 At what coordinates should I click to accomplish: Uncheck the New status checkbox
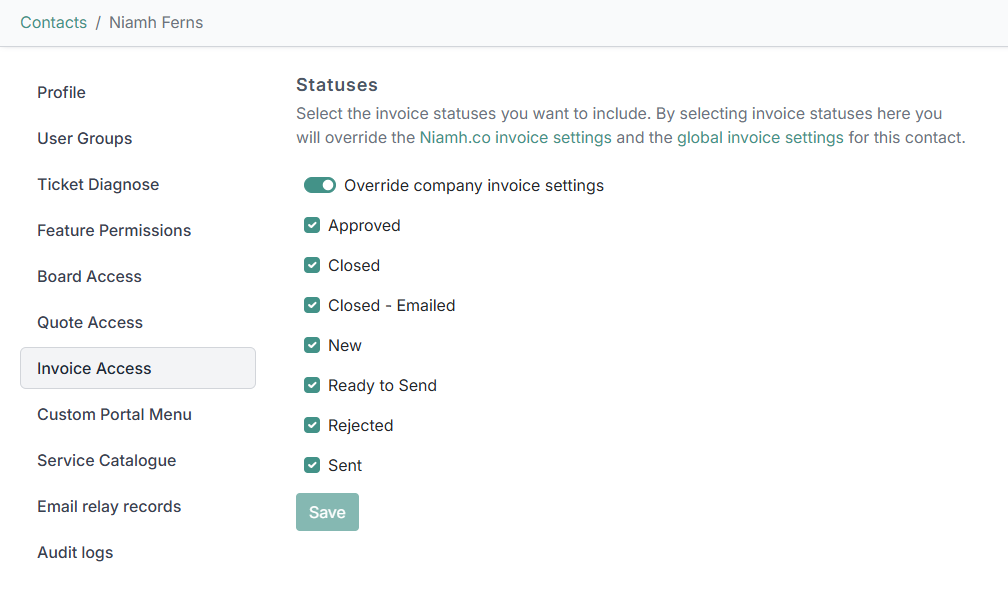point(312,345)
